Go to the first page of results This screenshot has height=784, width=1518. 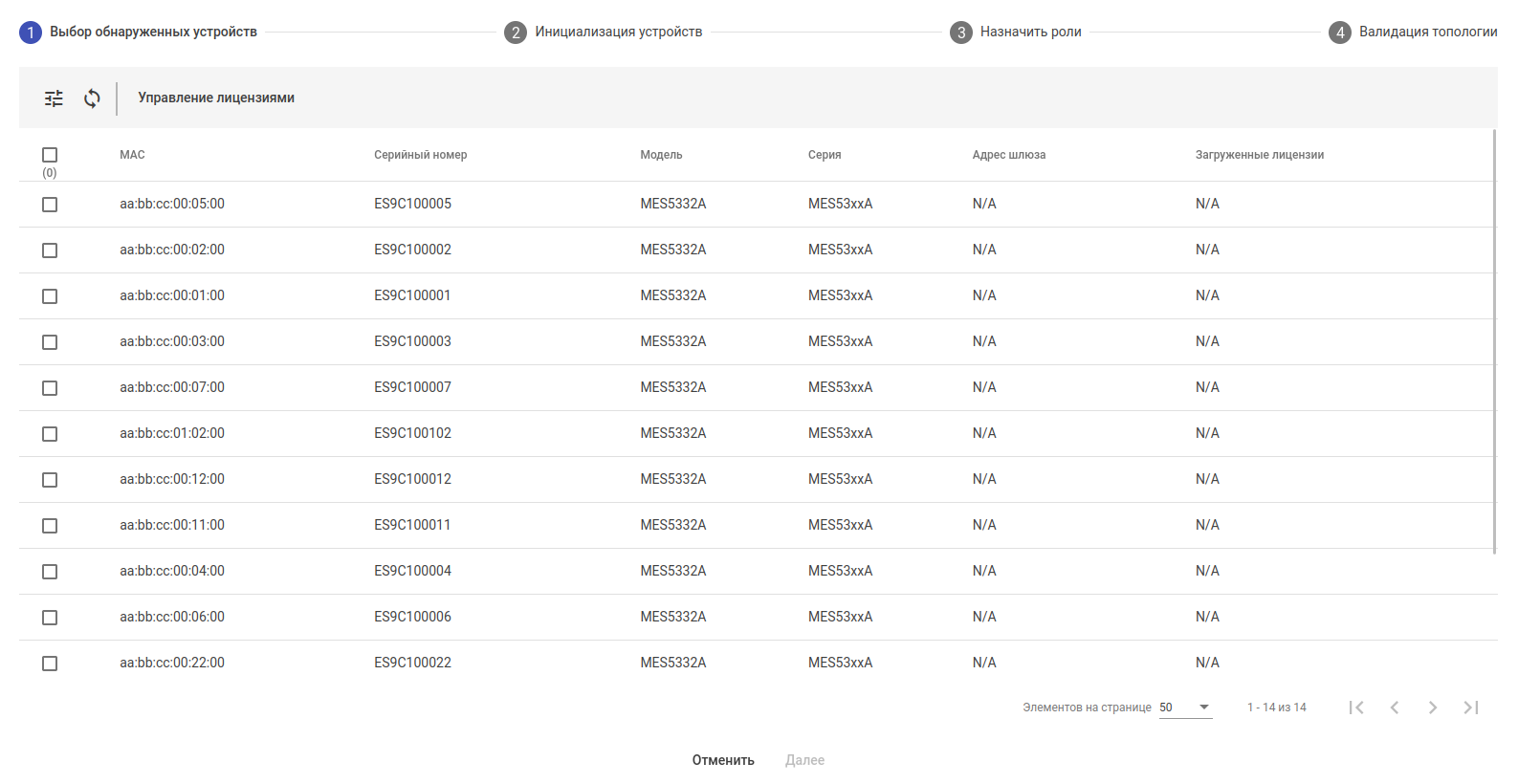click(1356, 708)
